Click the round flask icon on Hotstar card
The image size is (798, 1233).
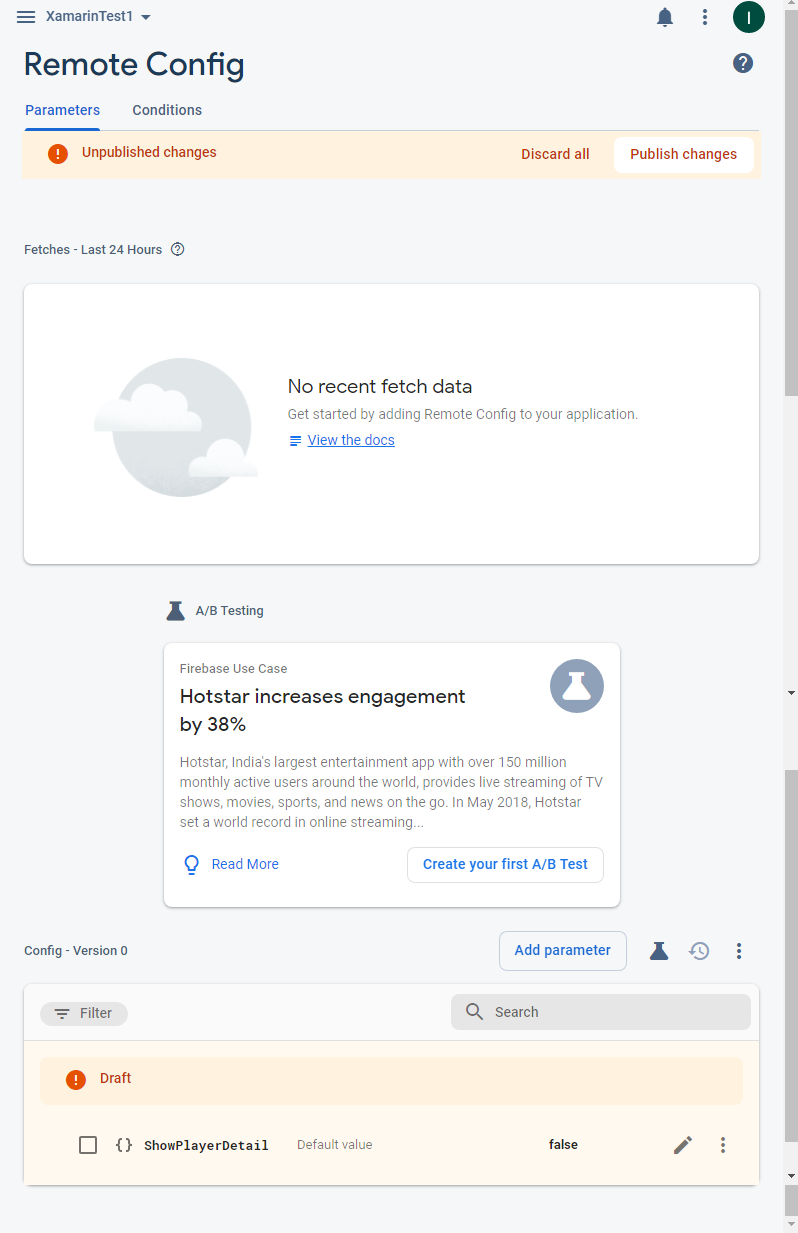[577, 686]
